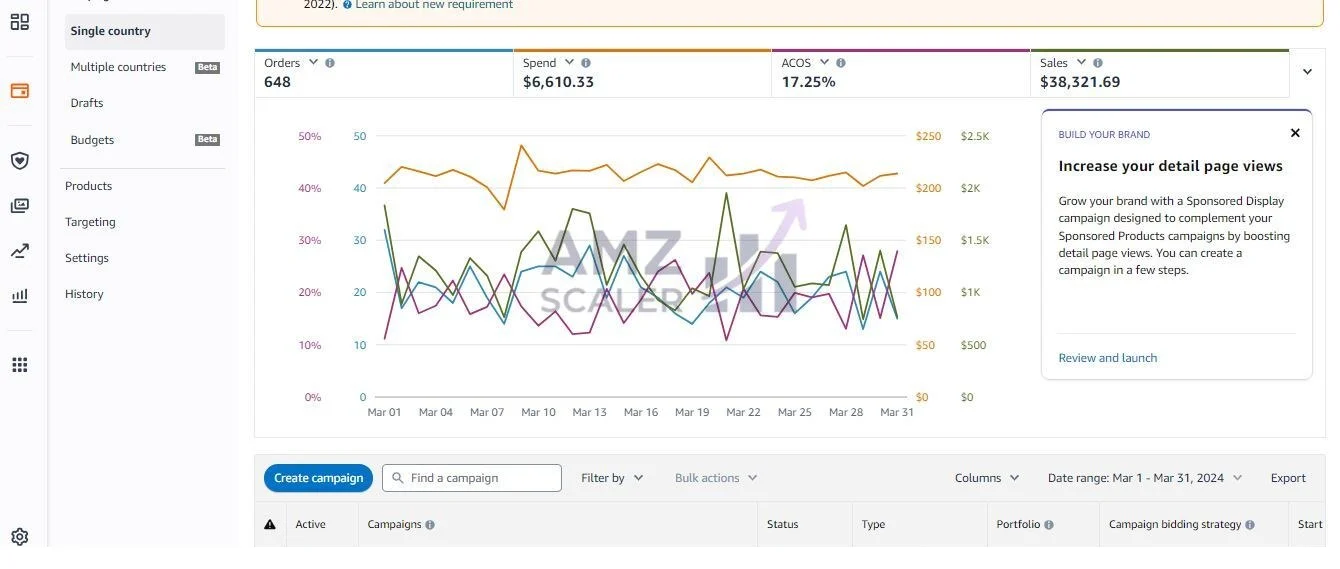Viewport: 1340px width, 569px height.
Task: Click the Mar 16 x-axis label
Action: pyautogui.click(x=640, y=412)
